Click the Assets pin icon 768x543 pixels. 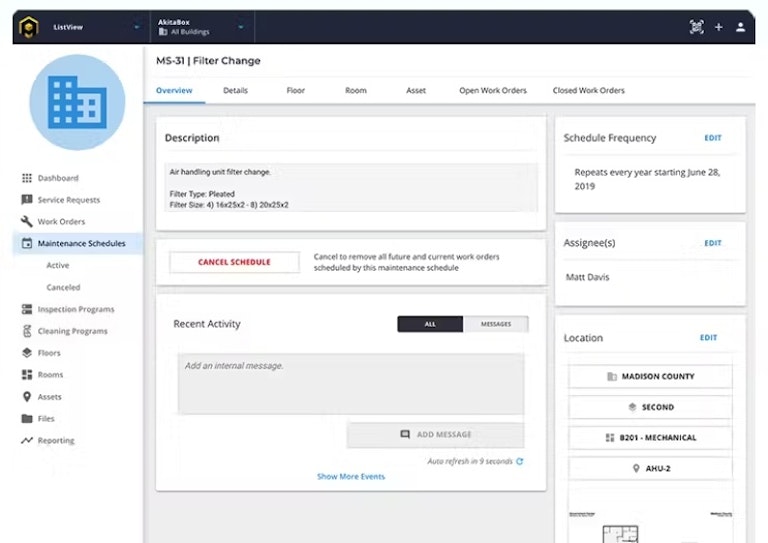pos(27,397)
